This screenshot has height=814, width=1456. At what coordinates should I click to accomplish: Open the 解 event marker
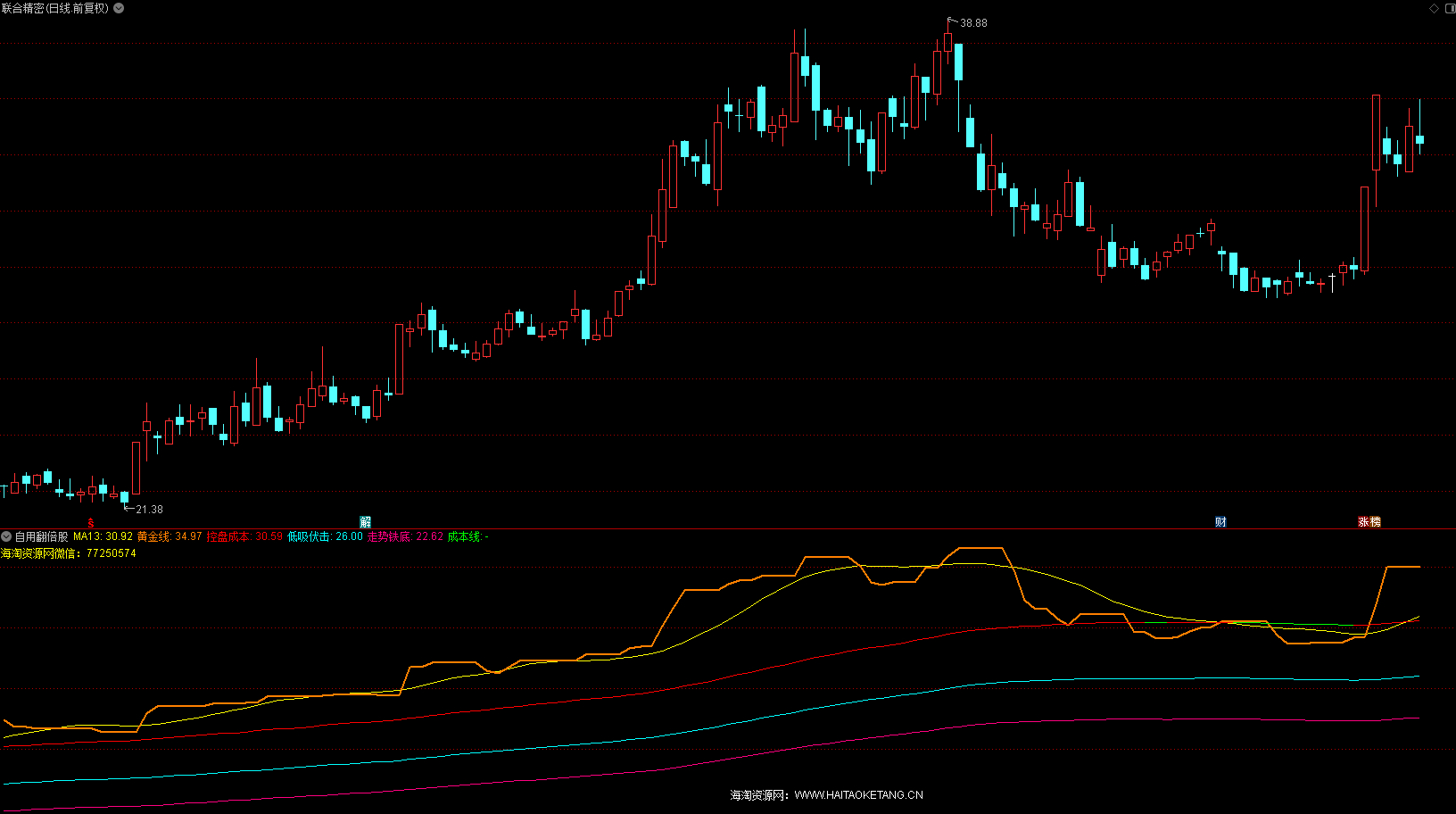tap(365, 522)
